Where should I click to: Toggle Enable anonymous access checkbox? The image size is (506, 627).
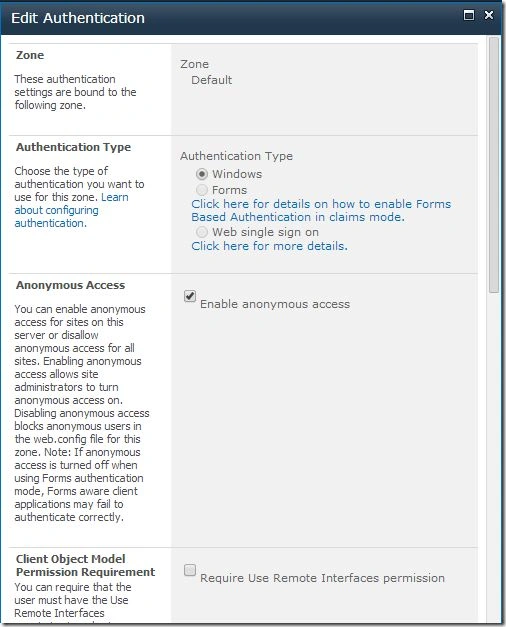190,296
